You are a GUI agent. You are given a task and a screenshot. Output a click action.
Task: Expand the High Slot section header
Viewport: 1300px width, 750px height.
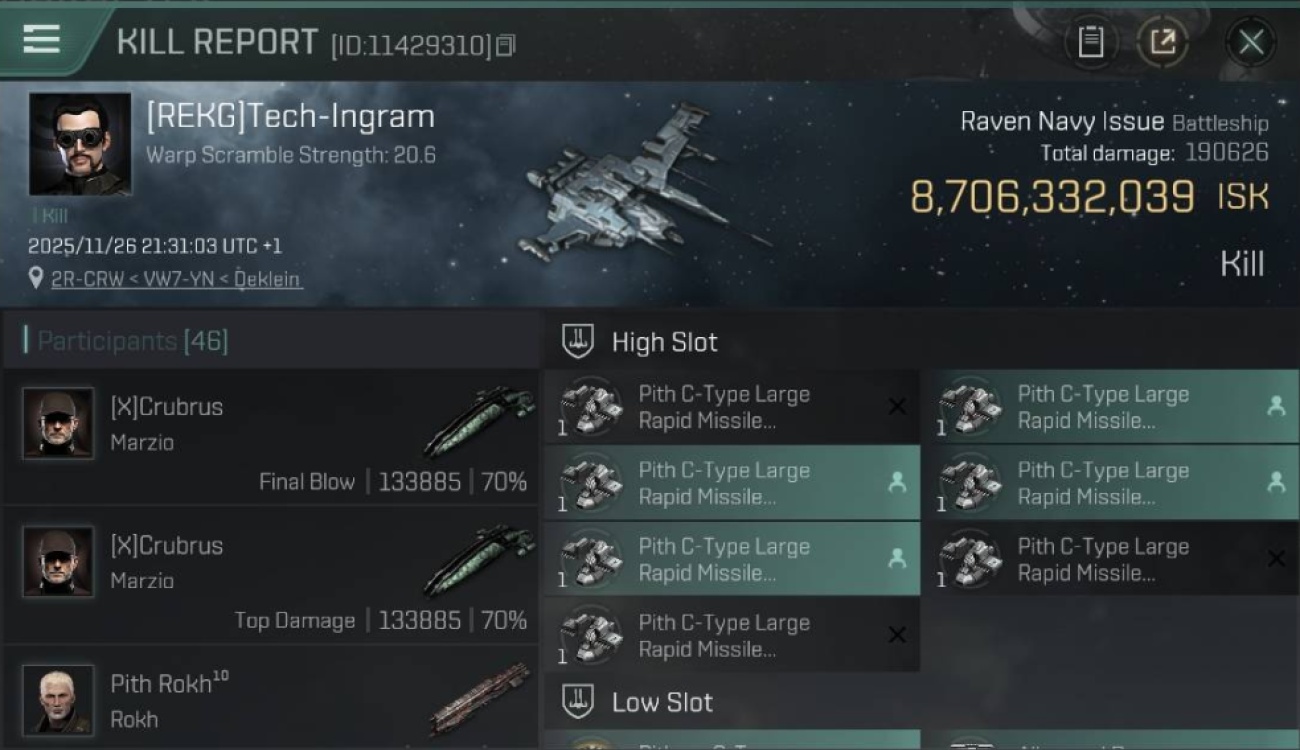665,342
